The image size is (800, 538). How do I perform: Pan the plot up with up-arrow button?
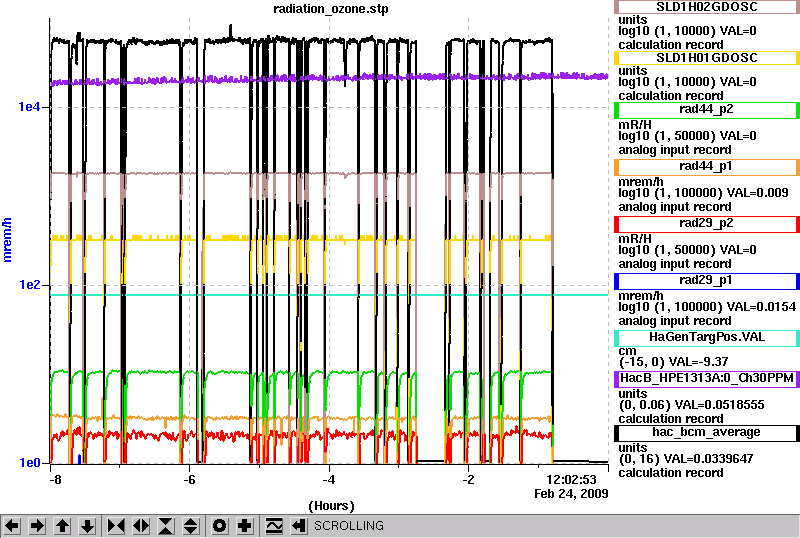pos(62,526)
